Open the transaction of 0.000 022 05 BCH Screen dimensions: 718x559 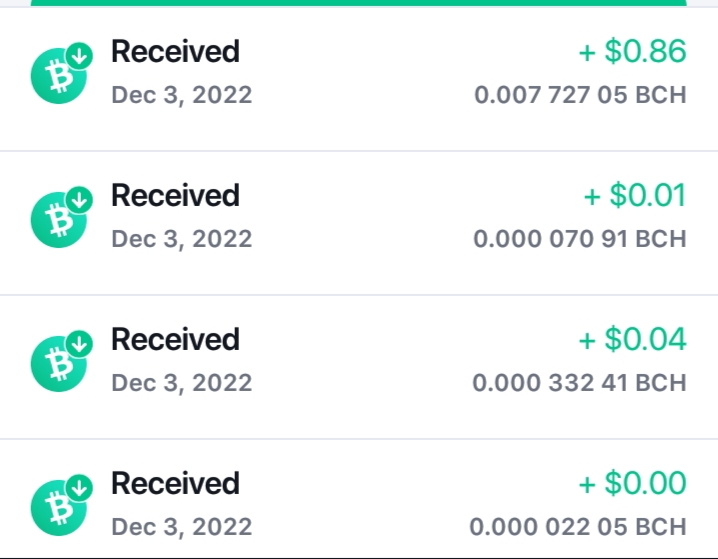coord(359,499)
